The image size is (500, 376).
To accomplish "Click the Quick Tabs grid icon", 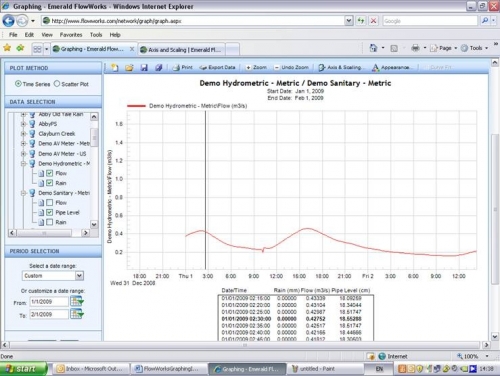I will pyautogui.click(x=37, y=49).
